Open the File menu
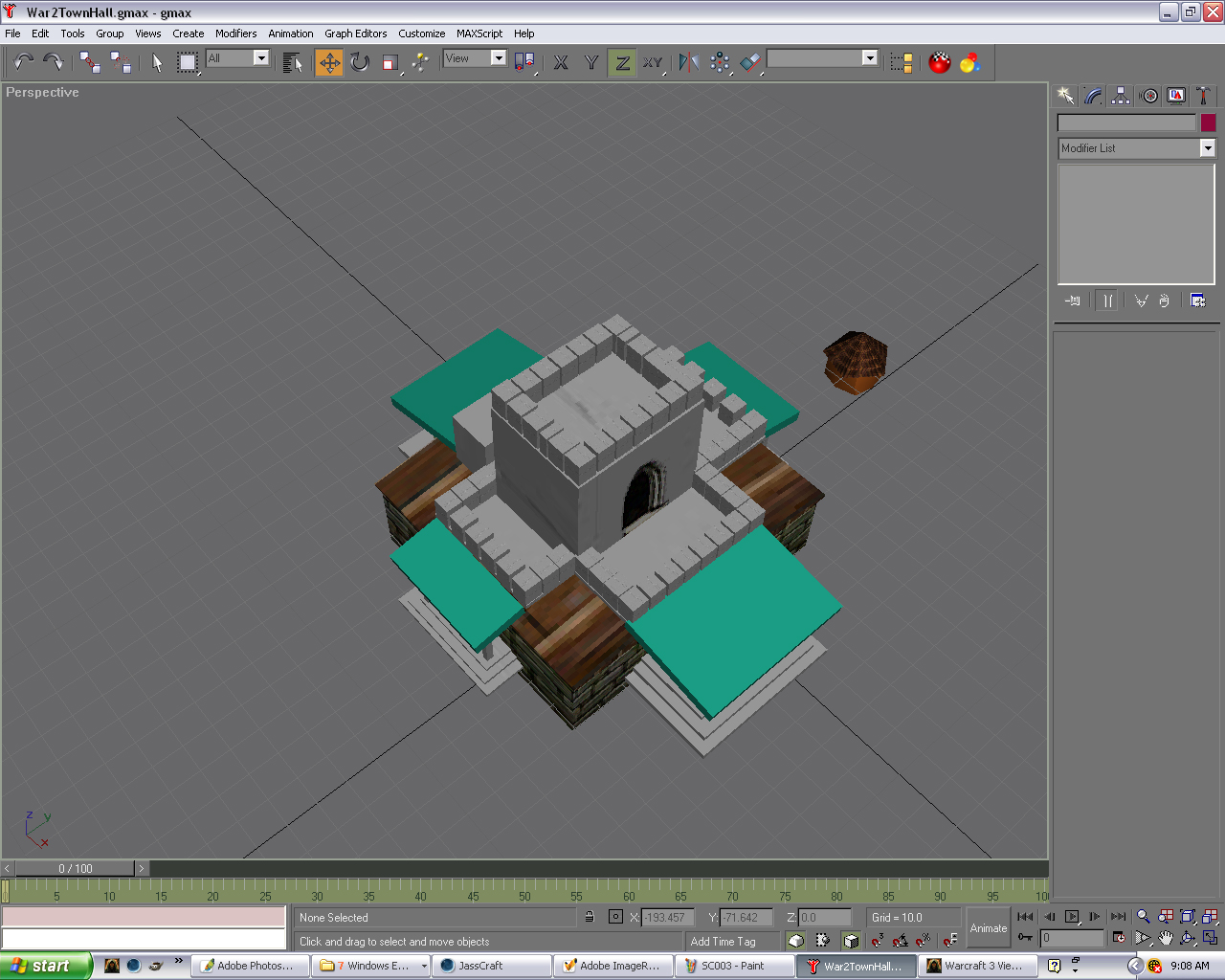The width and height of the screenshot is (1225, 980). pyautogui.click(x=12, y=33)
